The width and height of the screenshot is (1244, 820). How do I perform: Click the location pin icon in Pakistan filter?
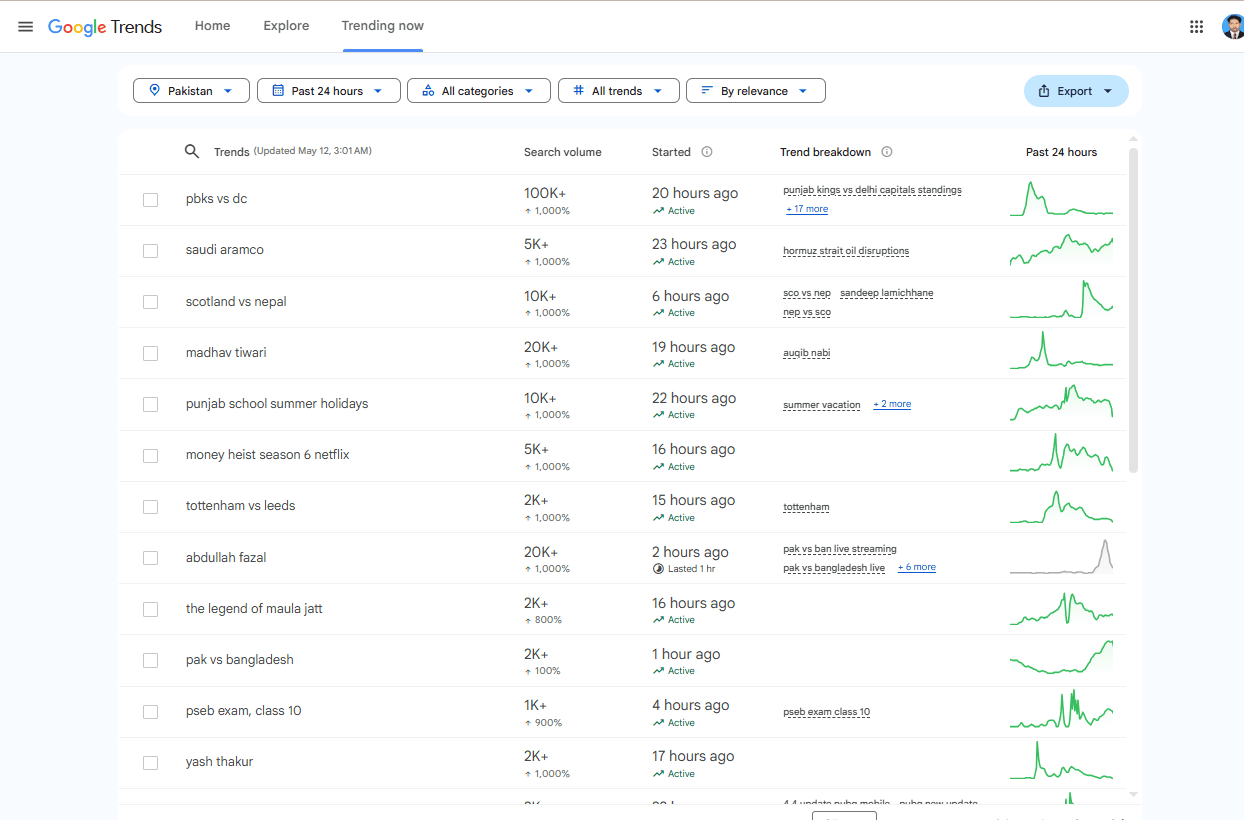154,90
